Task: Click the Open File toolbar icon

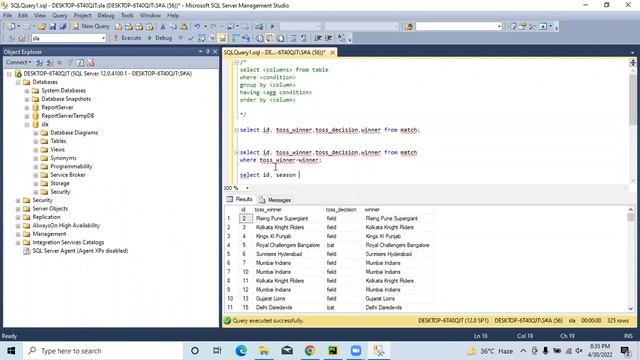Action: point(42,27)
